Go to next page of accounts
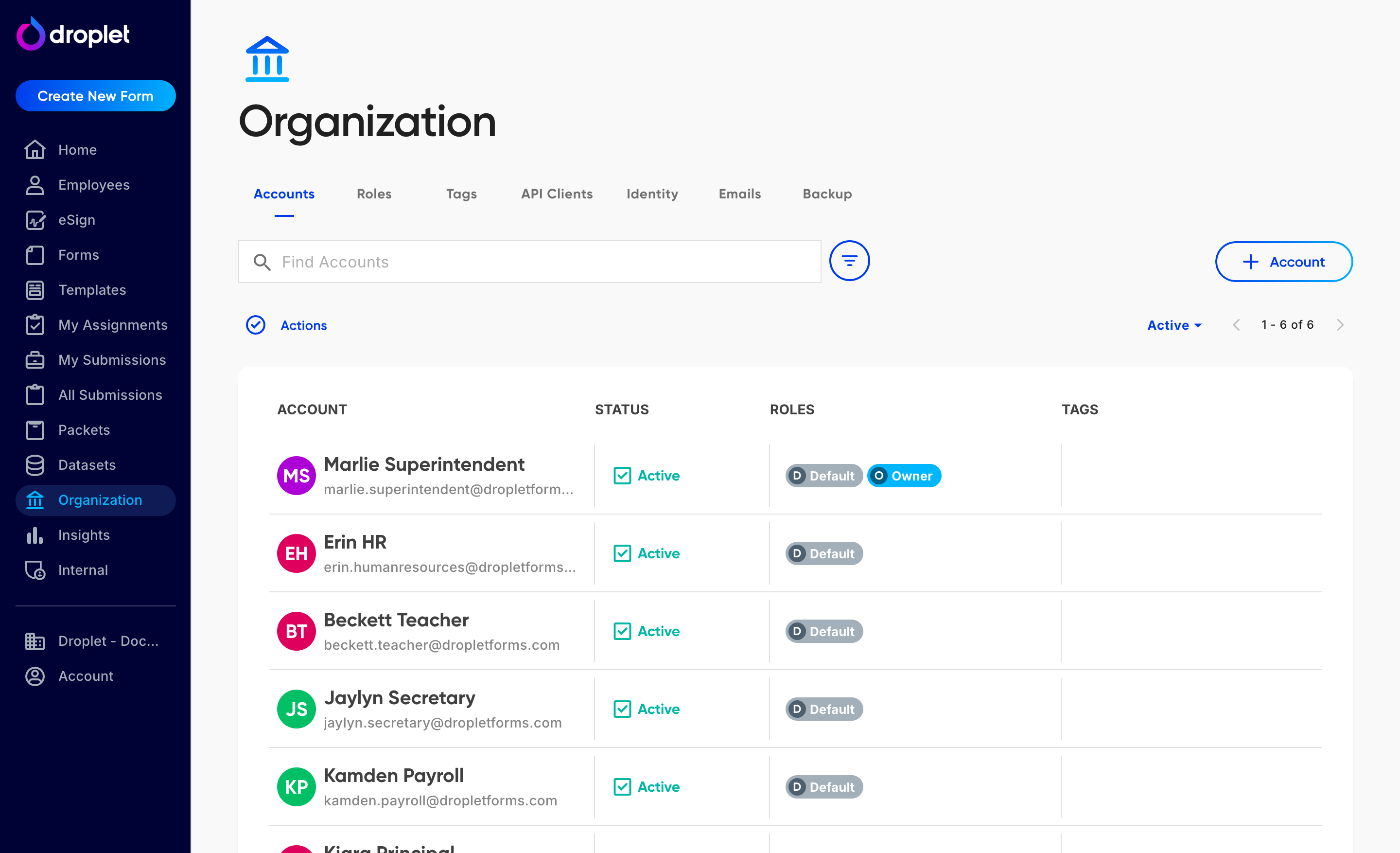Viewport: 1400px width, 853px height. tap(1340, 325)
